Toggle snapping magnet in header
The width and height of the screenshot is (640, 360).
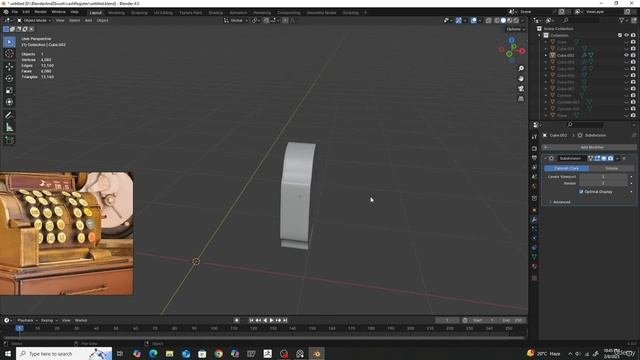tap(266, 20)
